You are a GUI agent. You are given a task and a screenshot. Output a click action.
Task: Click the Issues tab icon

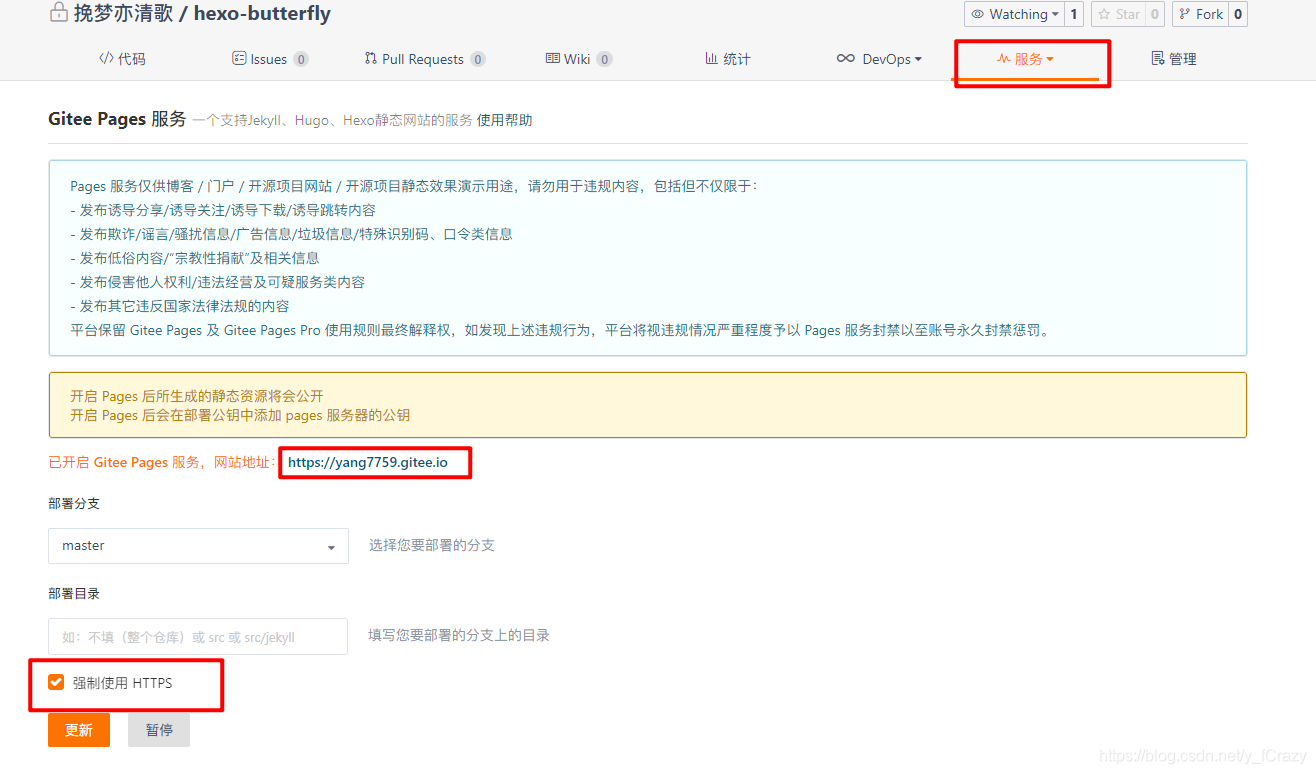point(239,58)
